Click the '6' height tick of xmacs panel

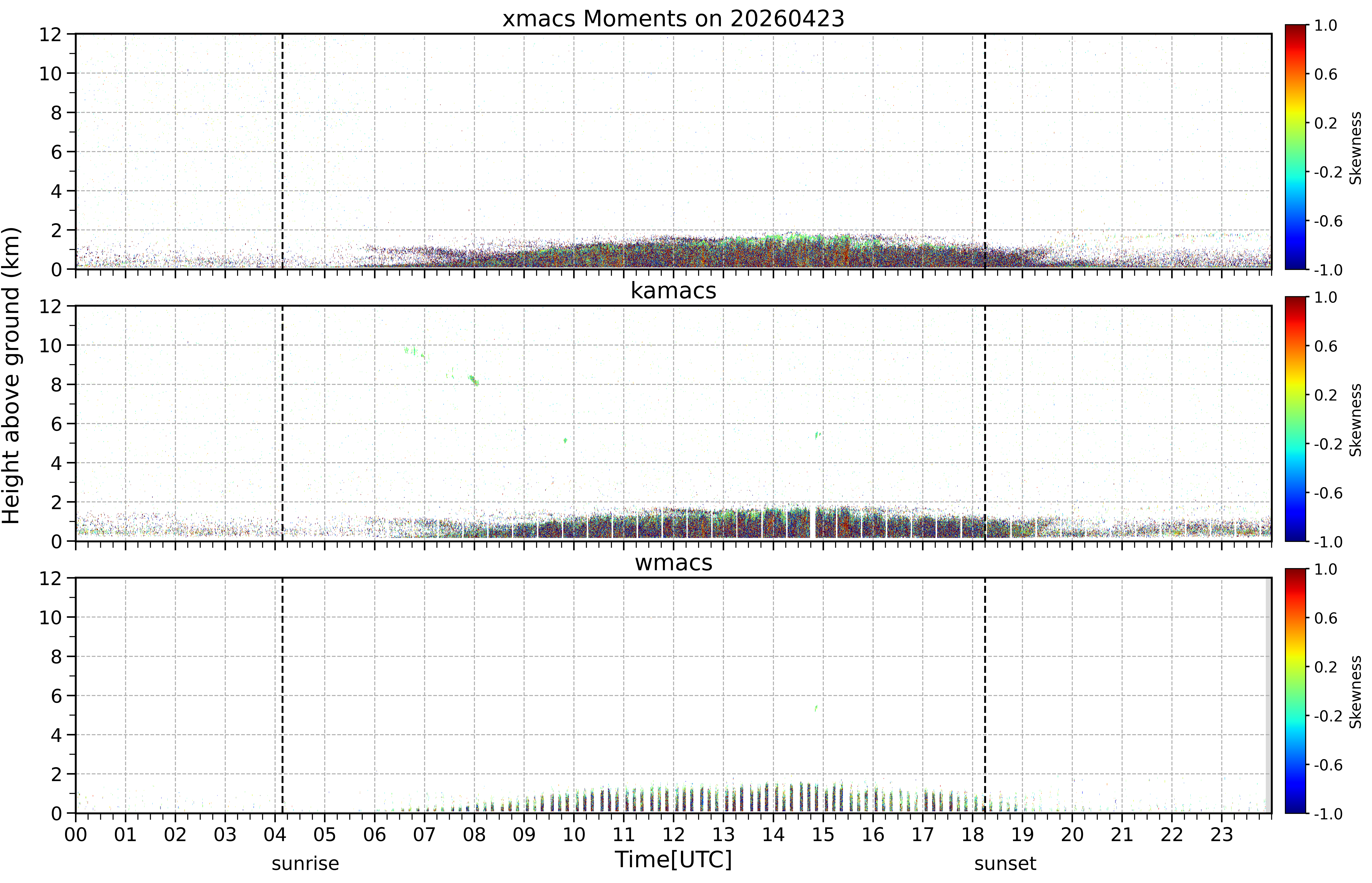tap(56, 152)
